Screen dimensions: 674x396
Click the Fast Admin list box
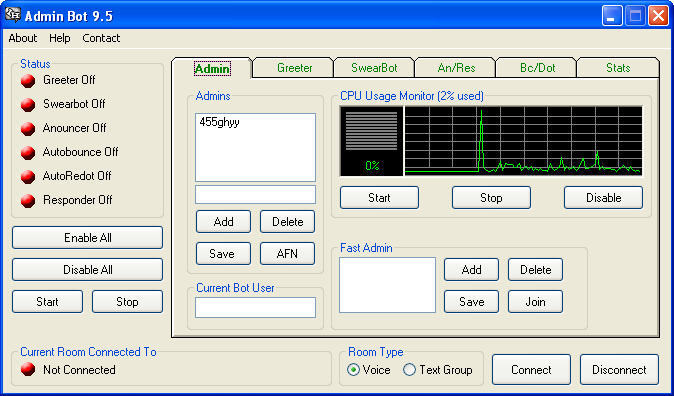pos(387,285)
